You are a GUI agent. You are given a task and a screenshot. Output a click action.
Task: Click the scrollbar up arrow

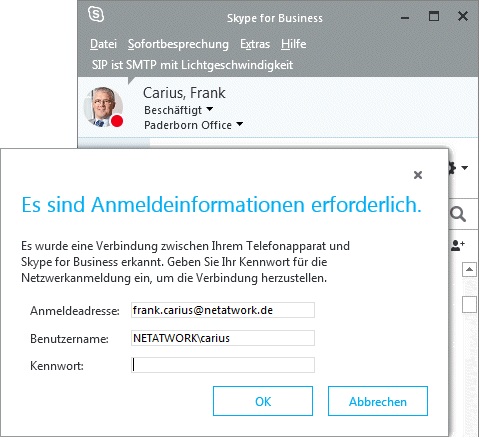469,269
